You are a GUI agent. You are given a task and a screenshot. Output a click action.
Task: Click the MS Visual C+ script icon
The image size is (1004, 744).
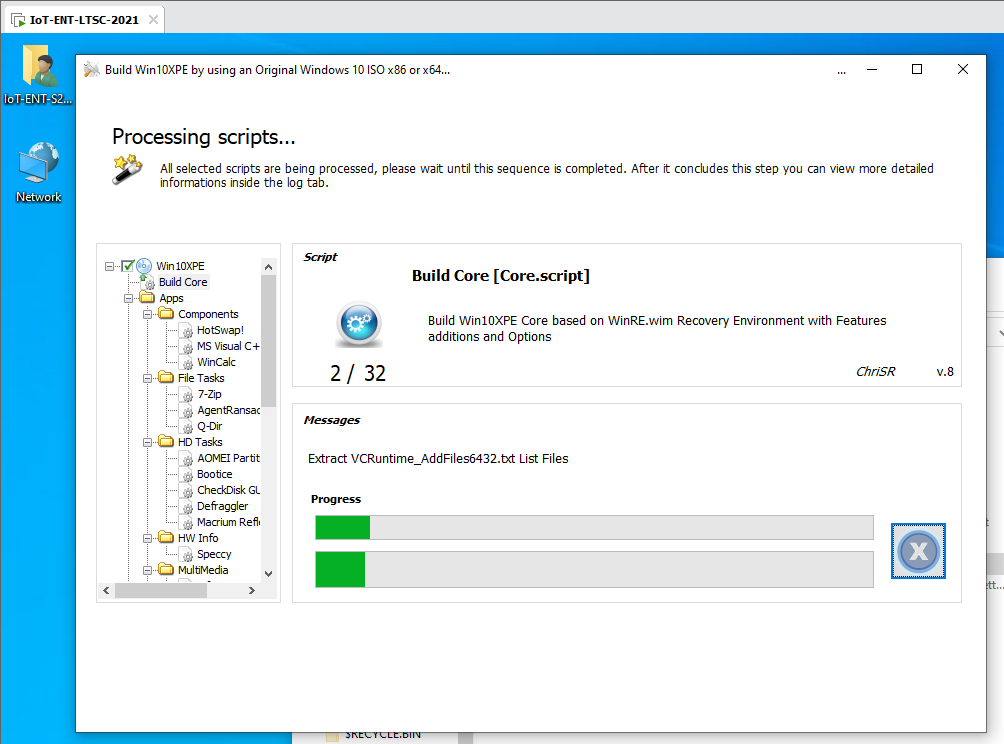(186, 346)
